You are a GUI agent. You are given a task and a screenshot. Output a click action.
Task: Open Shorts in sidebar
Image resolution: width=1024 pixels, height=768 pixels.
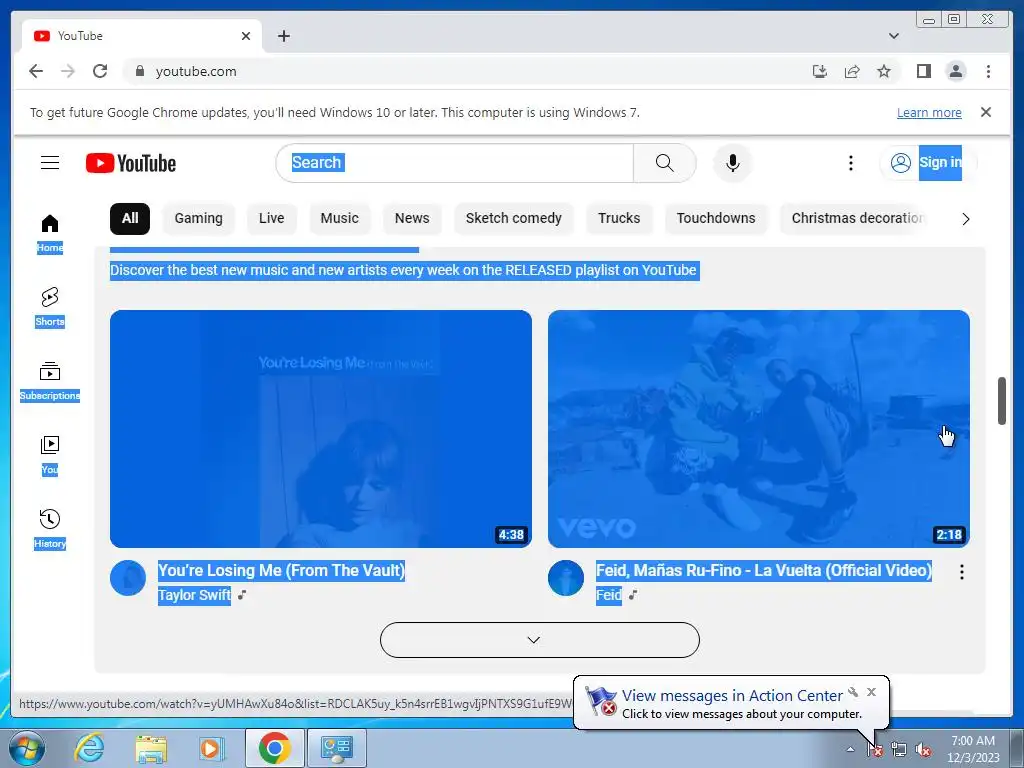click(50, 308)
